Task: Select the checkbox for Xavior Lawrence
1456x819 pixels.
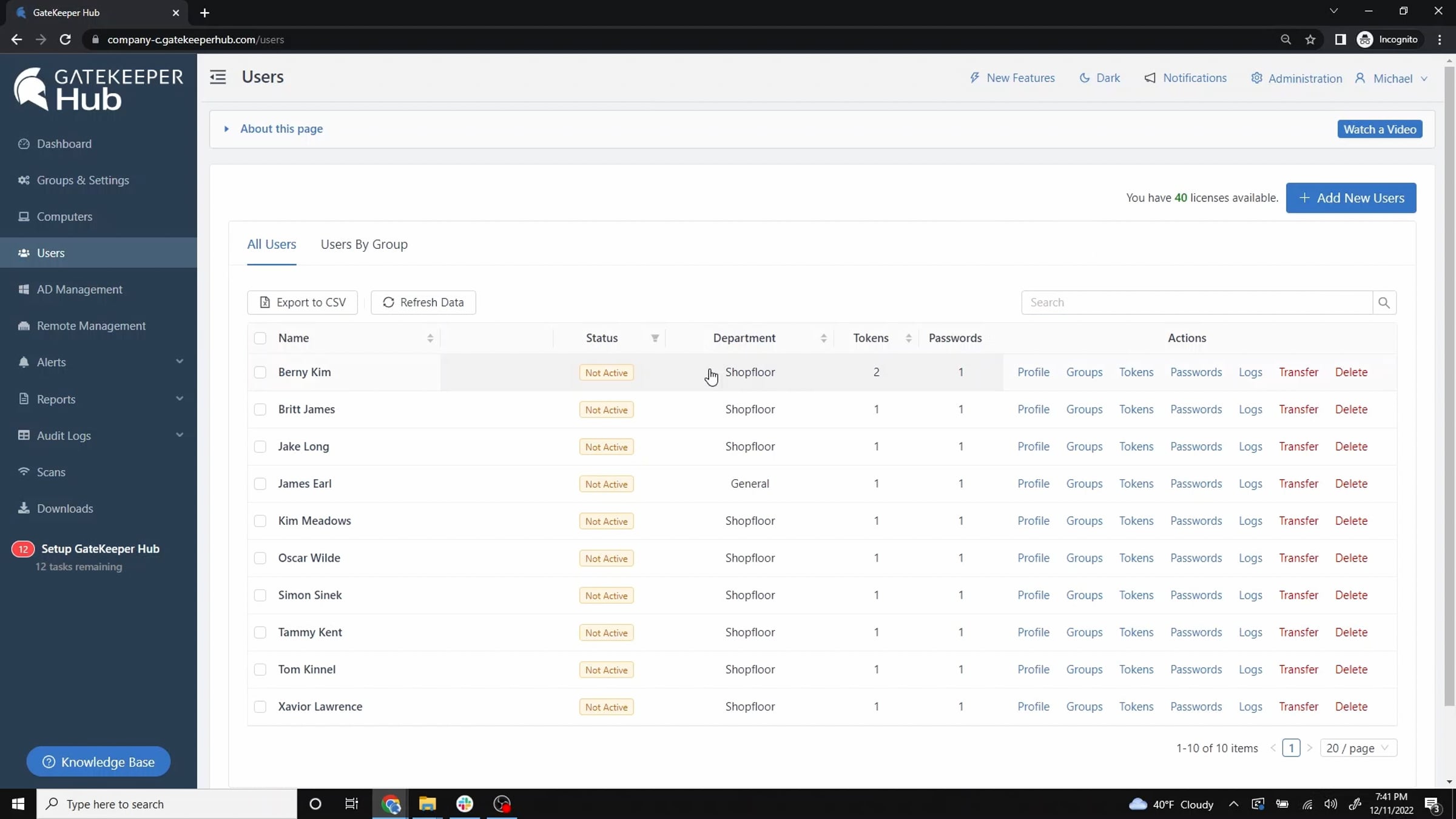Action: point(260,707)
